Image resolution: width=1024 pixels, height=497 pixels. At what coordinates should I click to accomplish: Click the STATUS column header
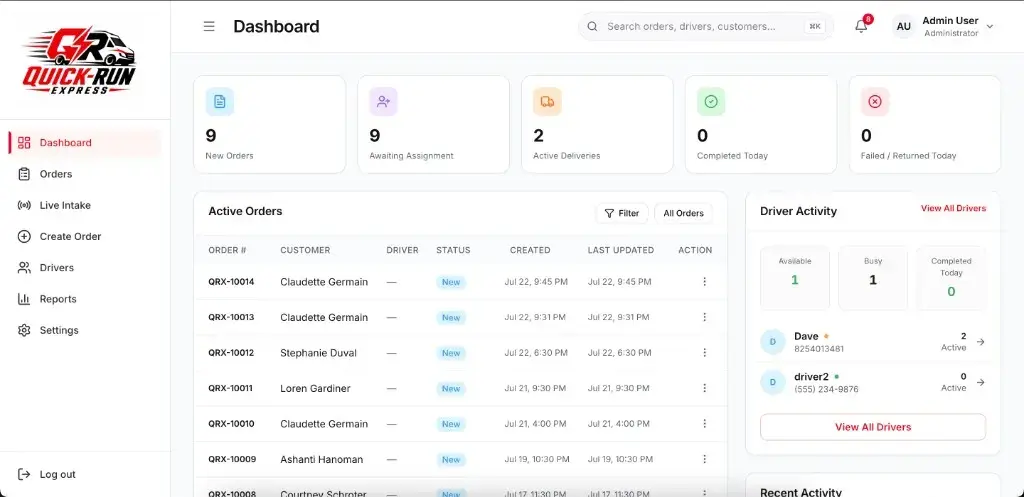(x=453, y=250)
